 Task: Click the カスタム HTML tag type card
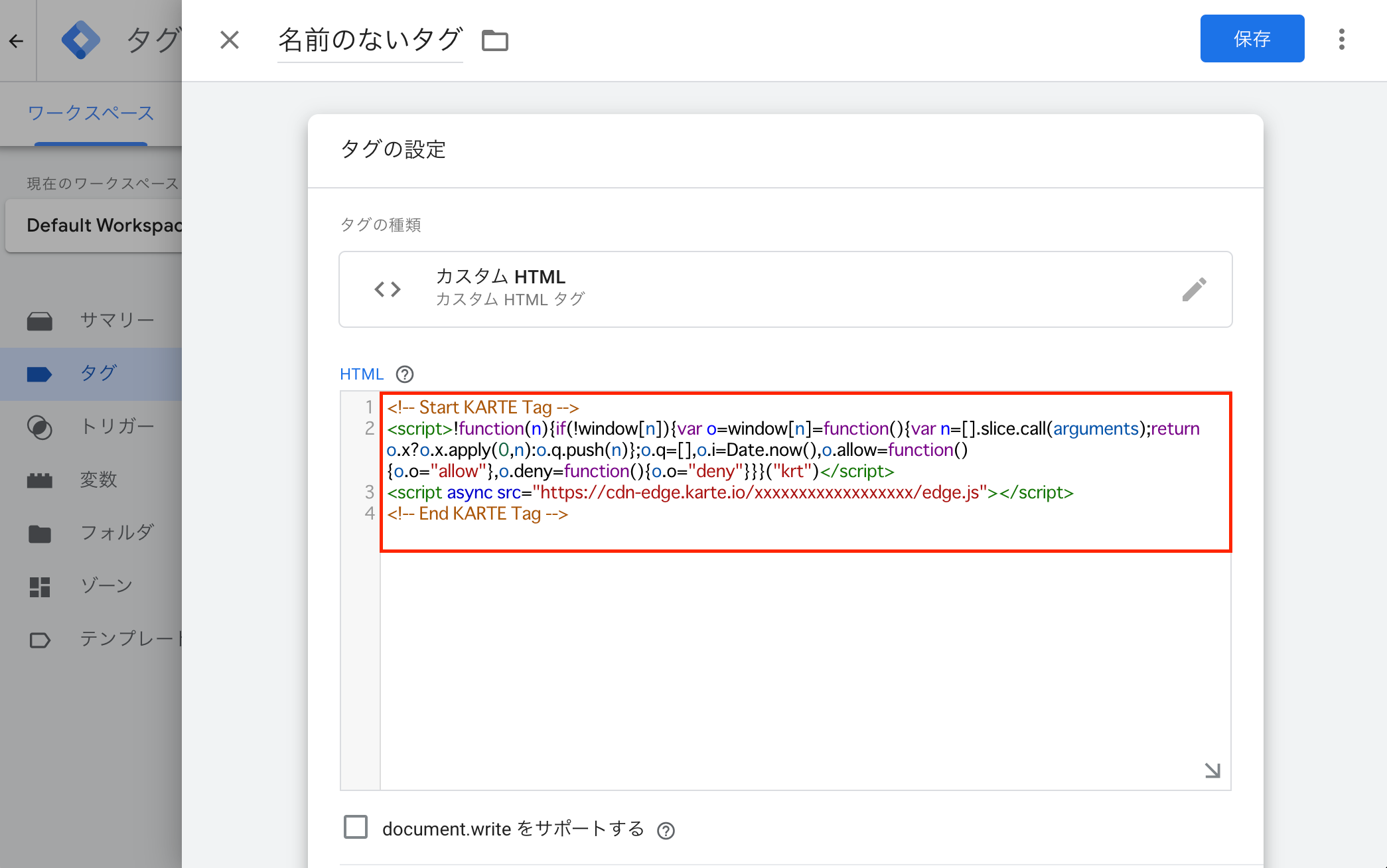click(x=786, y=289)
